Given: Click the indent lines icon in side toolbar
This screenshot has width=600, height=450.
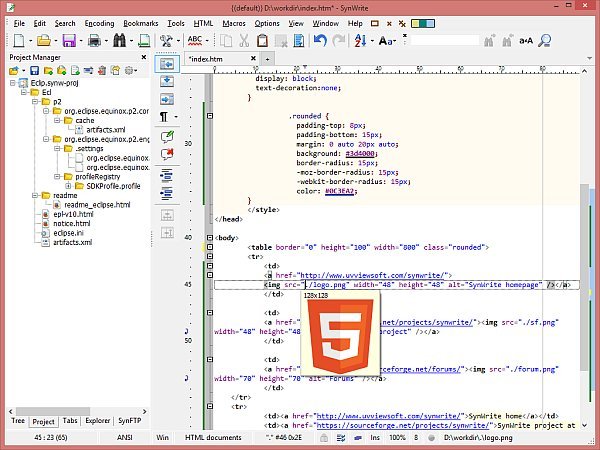Looking at the screenshot, I should pos(167,176).
